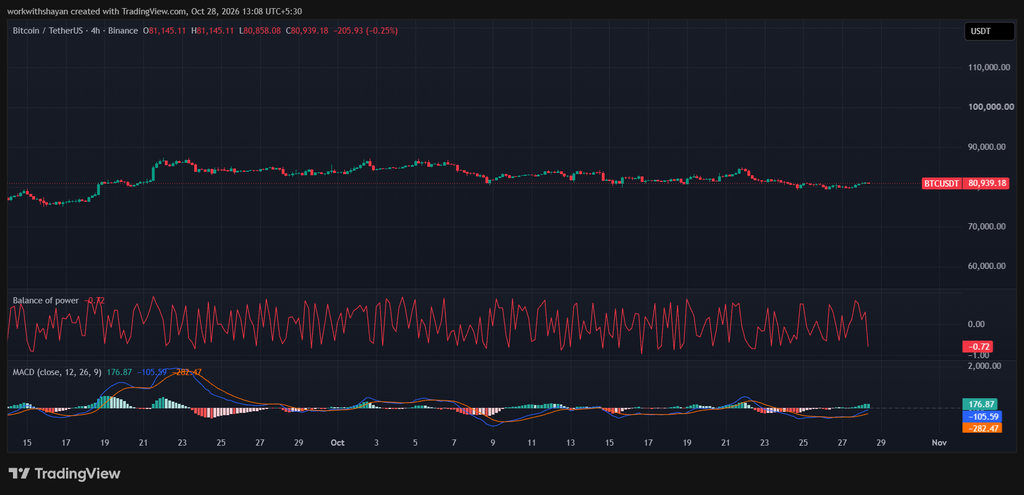Viewport: 1024px width, 495px height.
Task: Click the TradingView logo
Action: (64, 473)
